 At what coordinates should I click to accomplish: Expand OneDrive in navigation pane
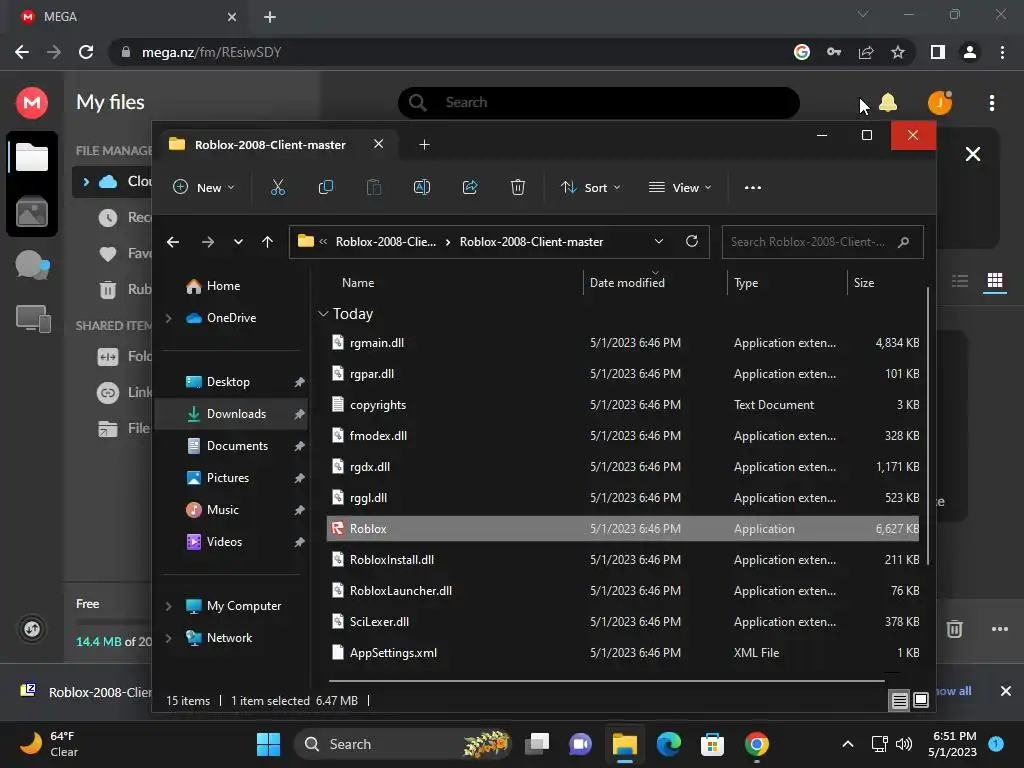(168, 318)
